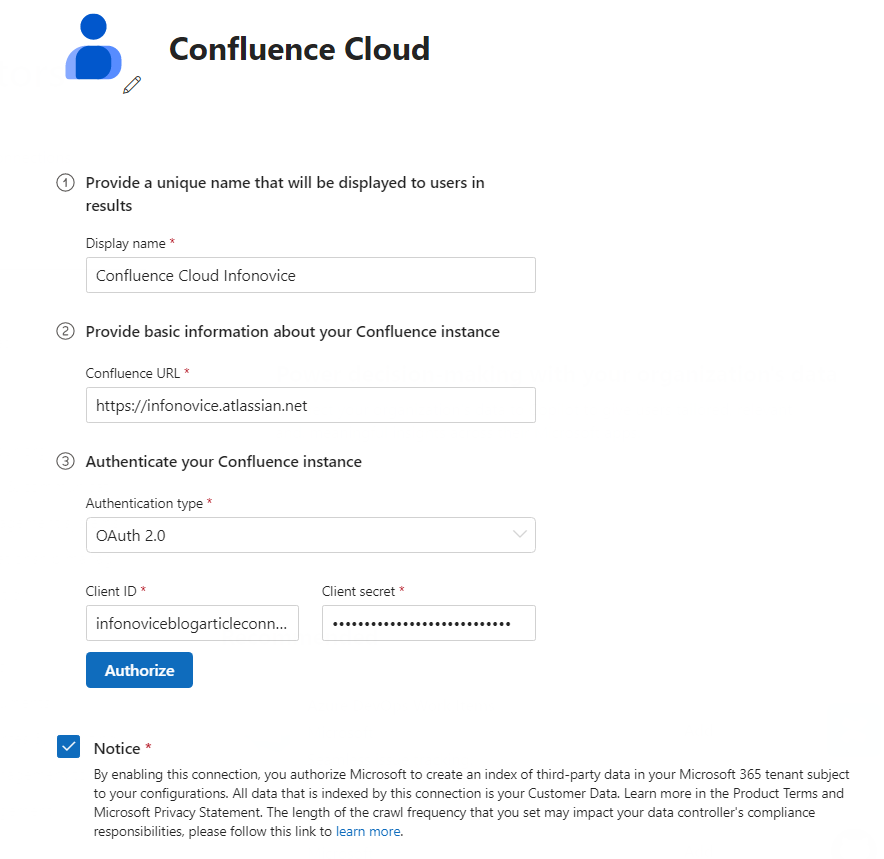
Task: Click the step 1 circled number icon
Action: [66, 183]
